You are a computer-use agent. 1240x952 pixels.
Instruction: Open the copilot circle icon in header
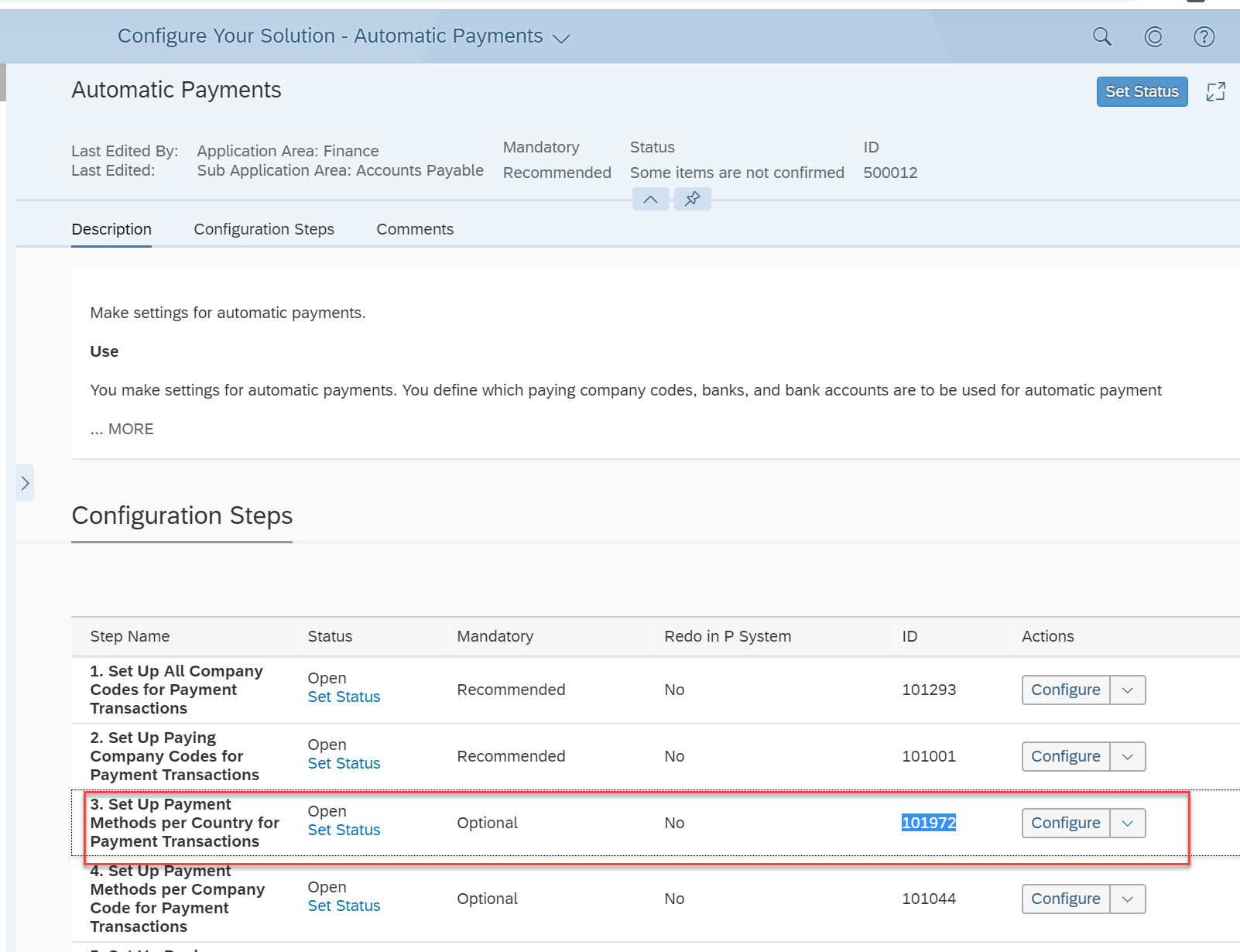click(1153, 36)
